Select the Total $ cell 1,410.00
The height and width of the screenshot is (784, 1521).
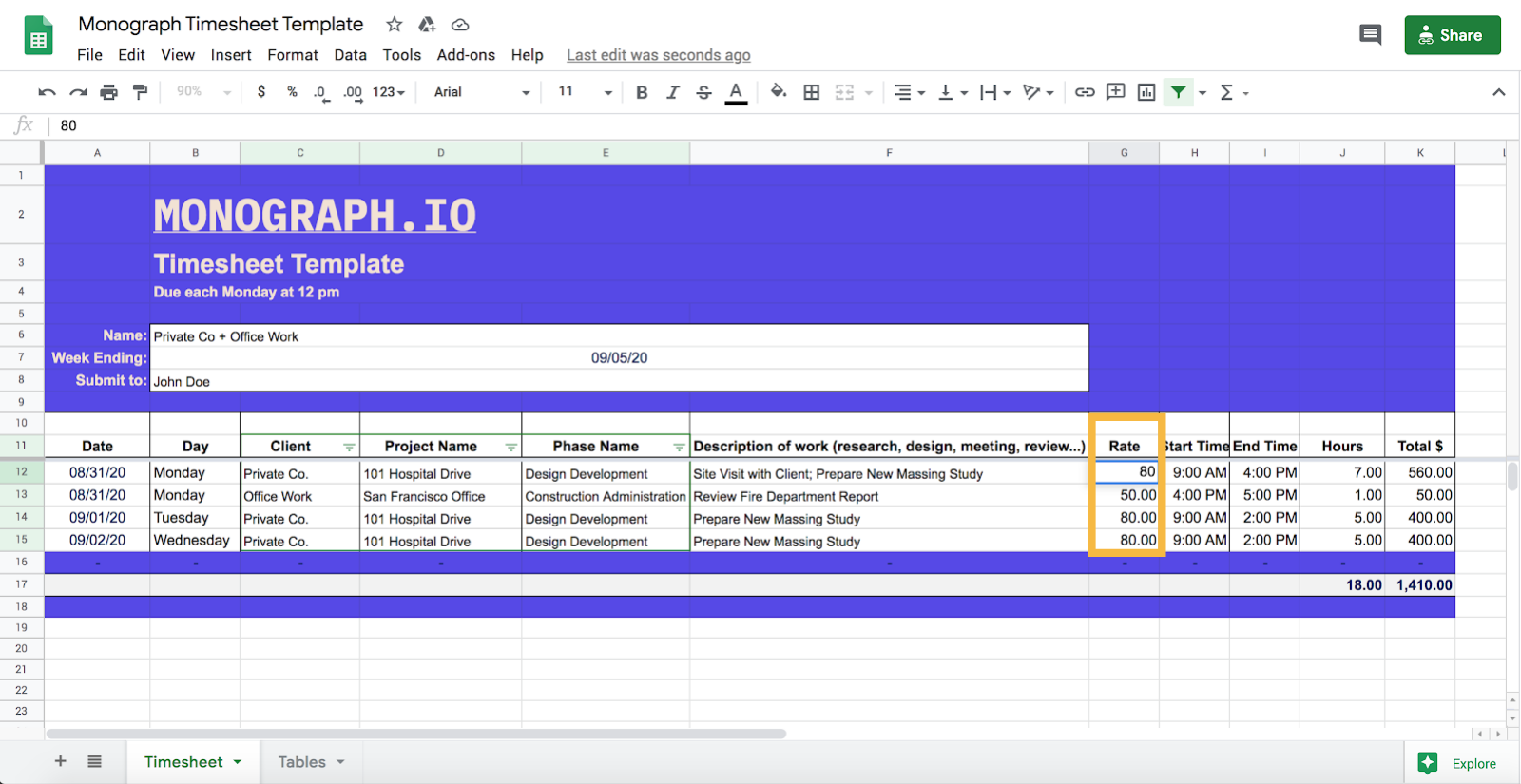click(1419, 585)
